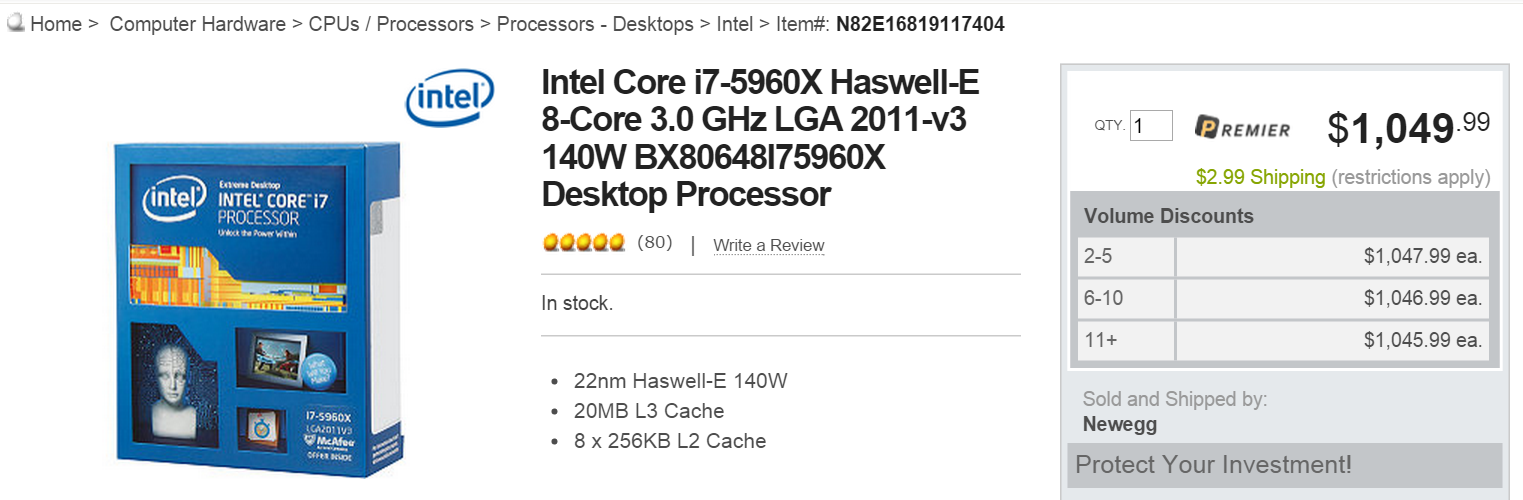Open Processors - Desktops breadcrumb
Screen dimensions: 1523x500
[x=595, y=24]
